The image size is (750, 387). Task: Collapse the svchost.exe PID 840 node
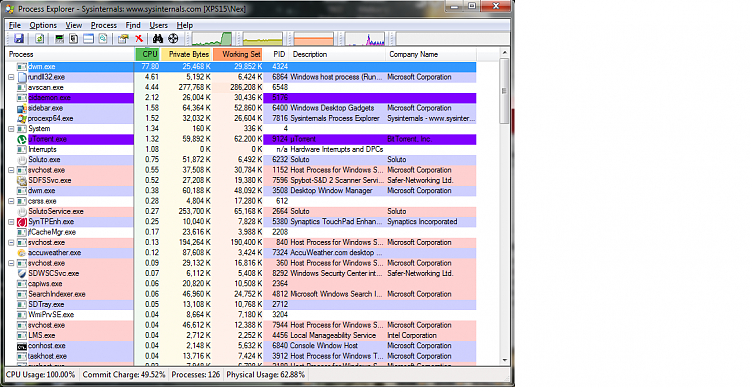pyautogui.click(x=11, y=243)
